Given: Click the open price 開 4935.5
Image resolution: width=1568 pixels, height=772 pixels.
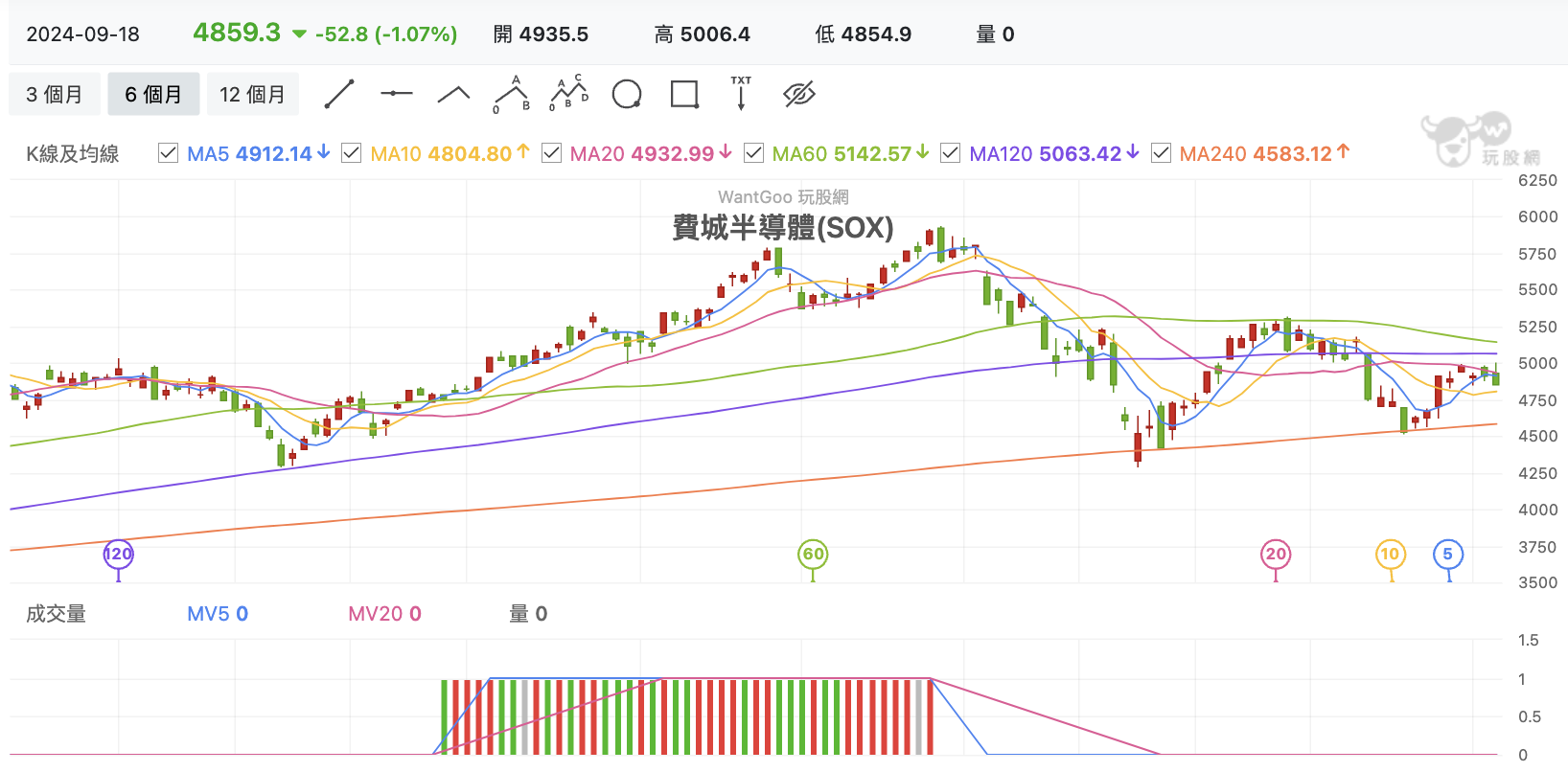Looking at the screenshot, I should (542, 34).
